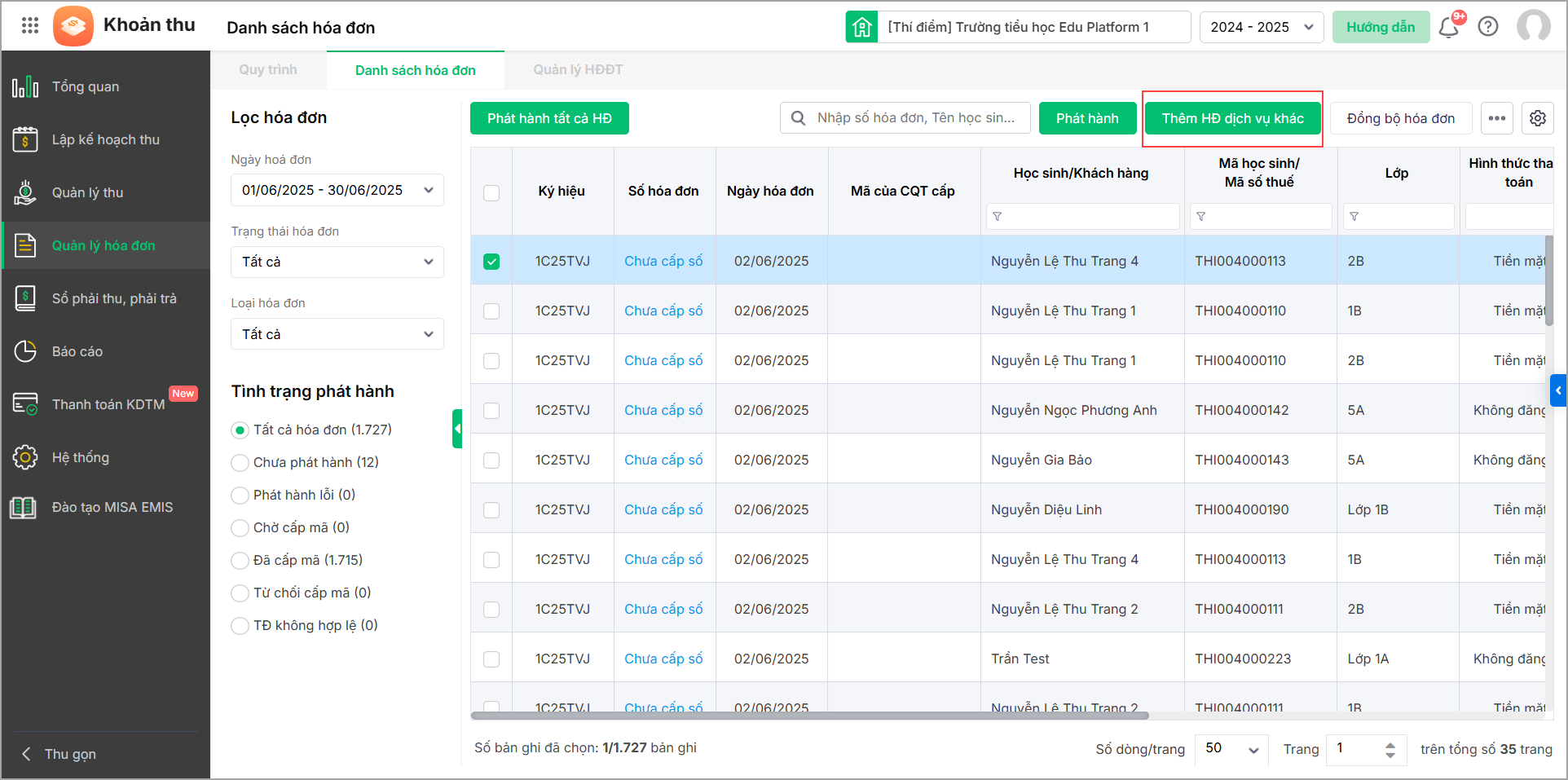
Task: Click the Hướng dẫn button
Action: (1381, 27)
